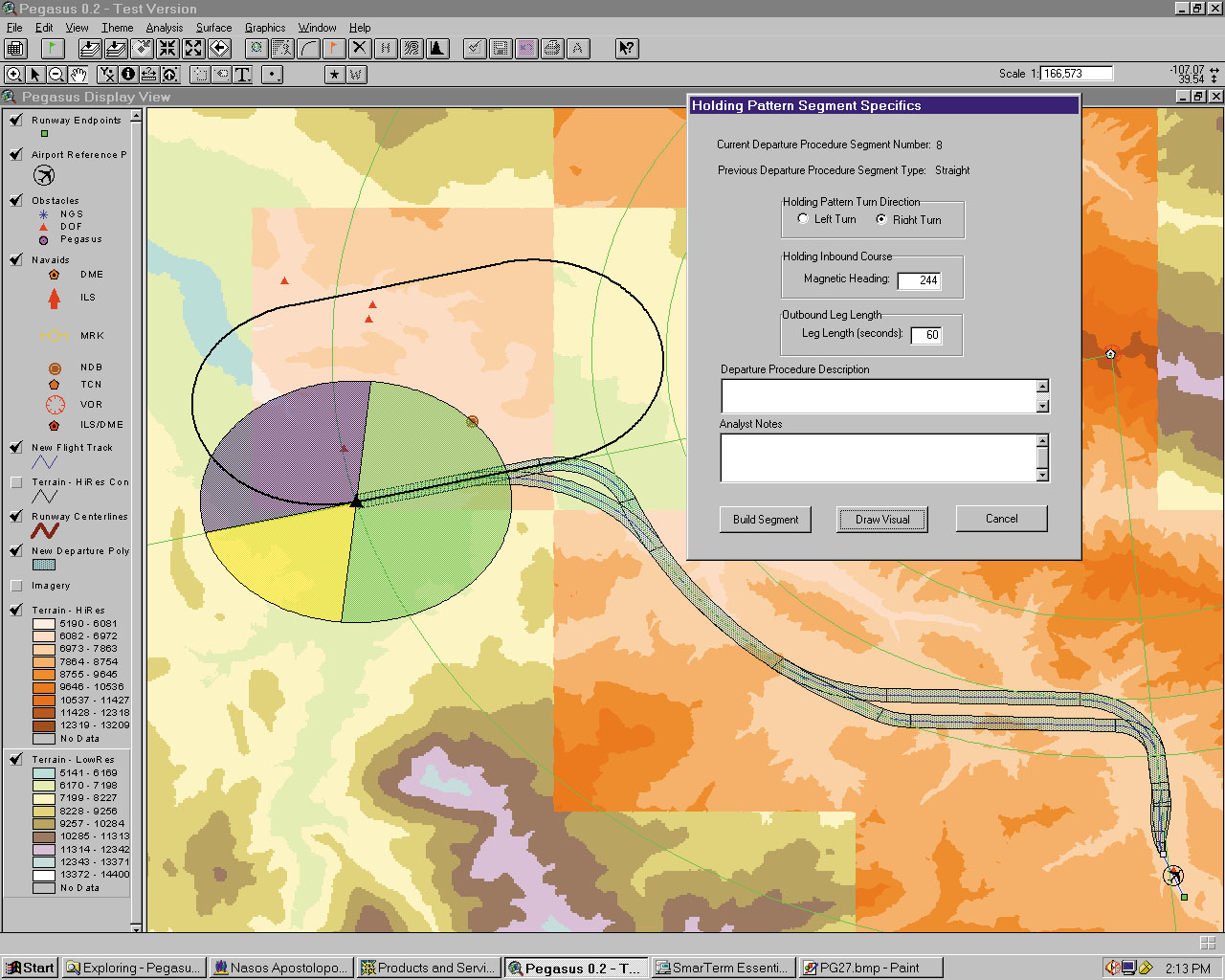Switch to PG27.bmp - Paint taskbar button

(x=871, y=968)
